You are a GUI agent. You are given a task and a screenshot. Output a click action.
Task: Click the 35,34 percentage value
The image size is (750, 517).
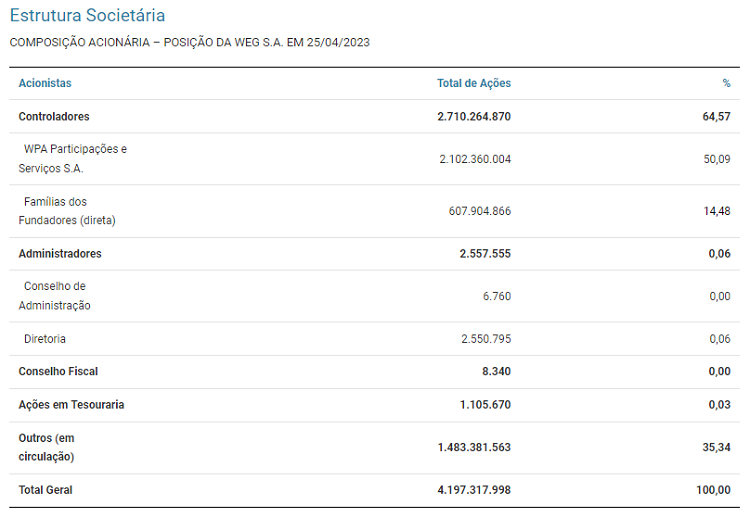pos(716,447)
